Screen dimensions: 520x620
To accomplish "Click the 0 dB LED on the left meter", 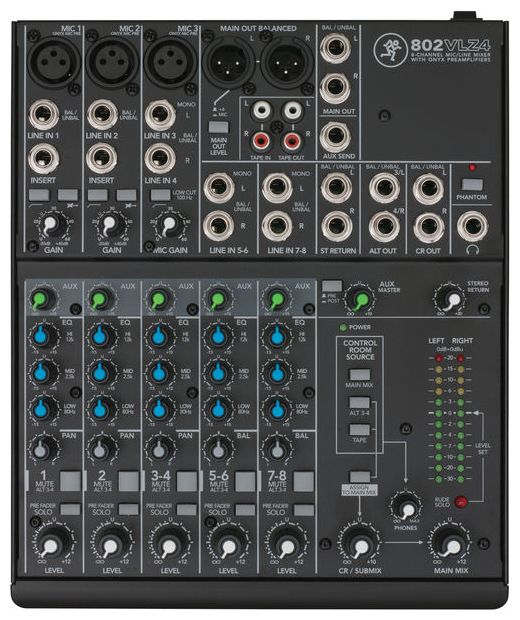I will 439,413.
